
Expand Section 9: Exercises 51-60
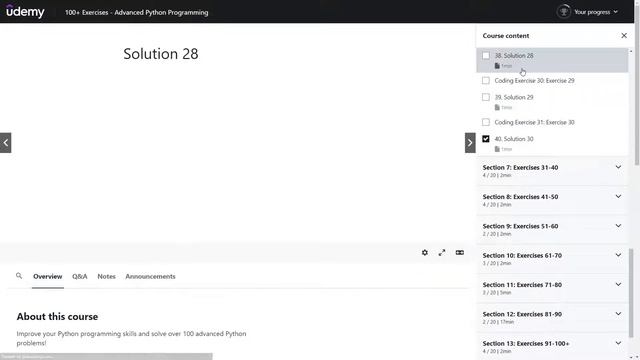552,229
